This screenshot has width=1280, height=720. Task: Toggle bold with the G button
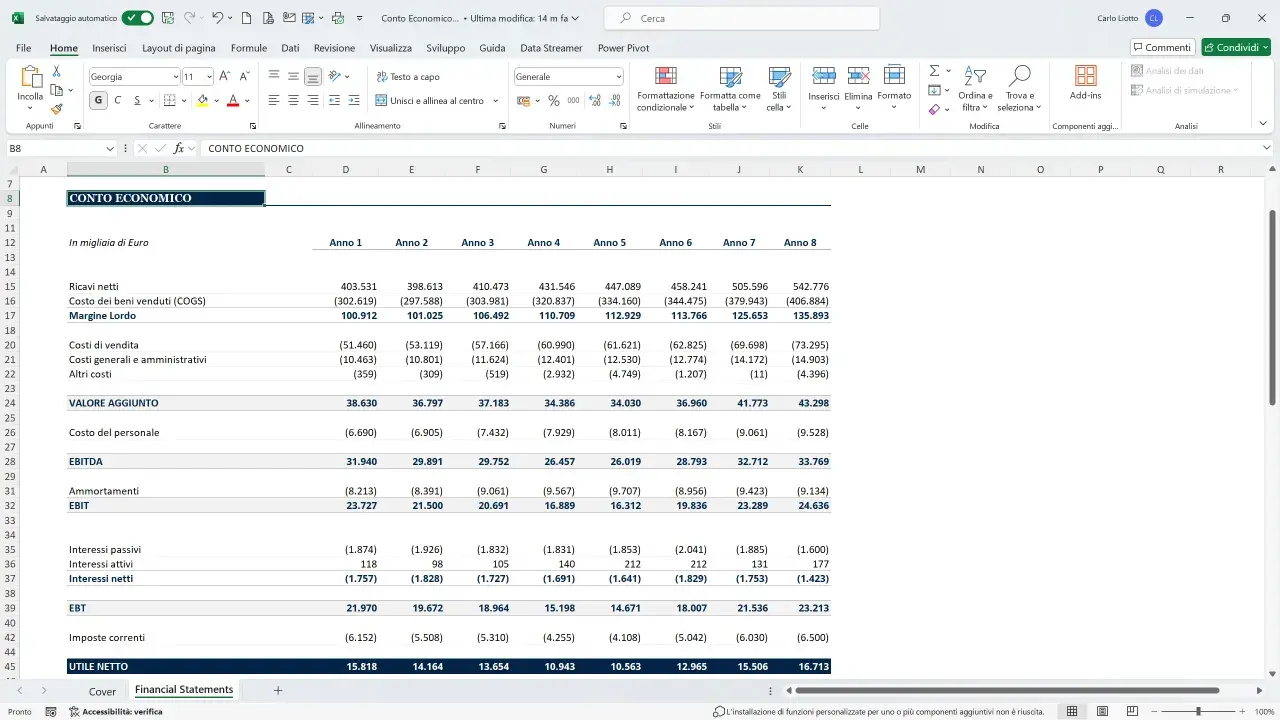[98, 100]
